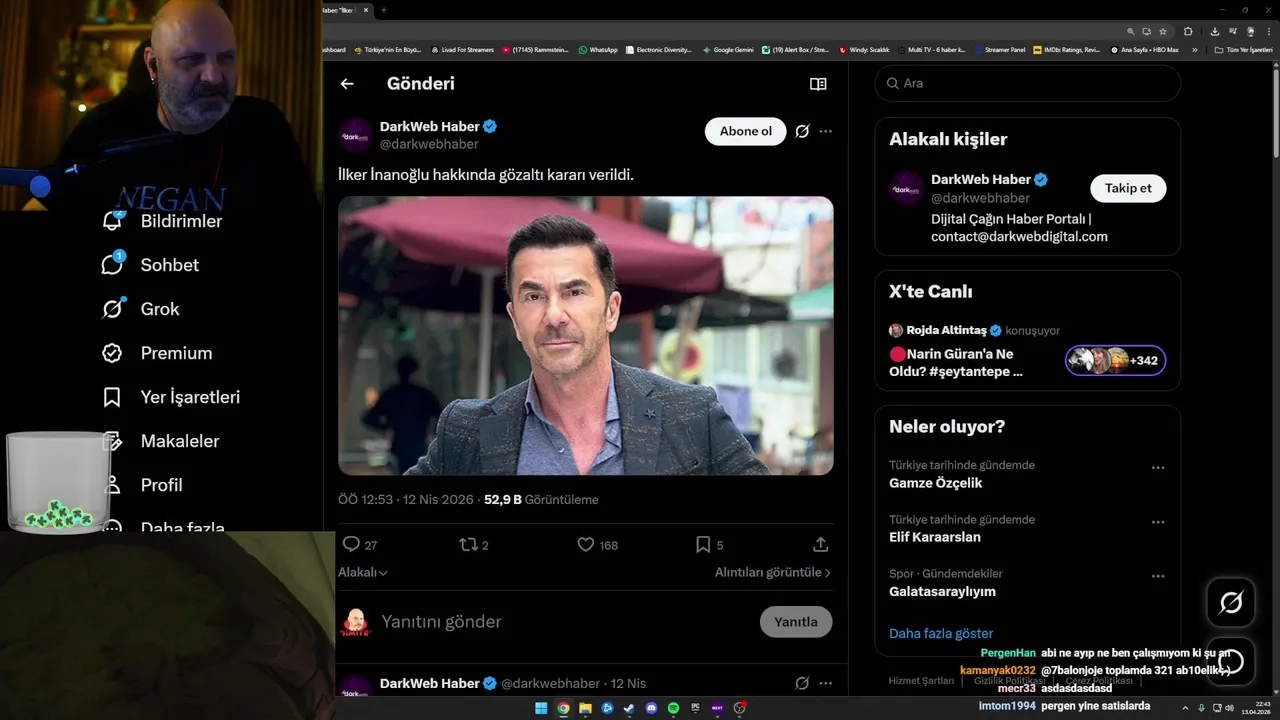
Task: Open Steam from the taskbar
Action: [629, 708]
